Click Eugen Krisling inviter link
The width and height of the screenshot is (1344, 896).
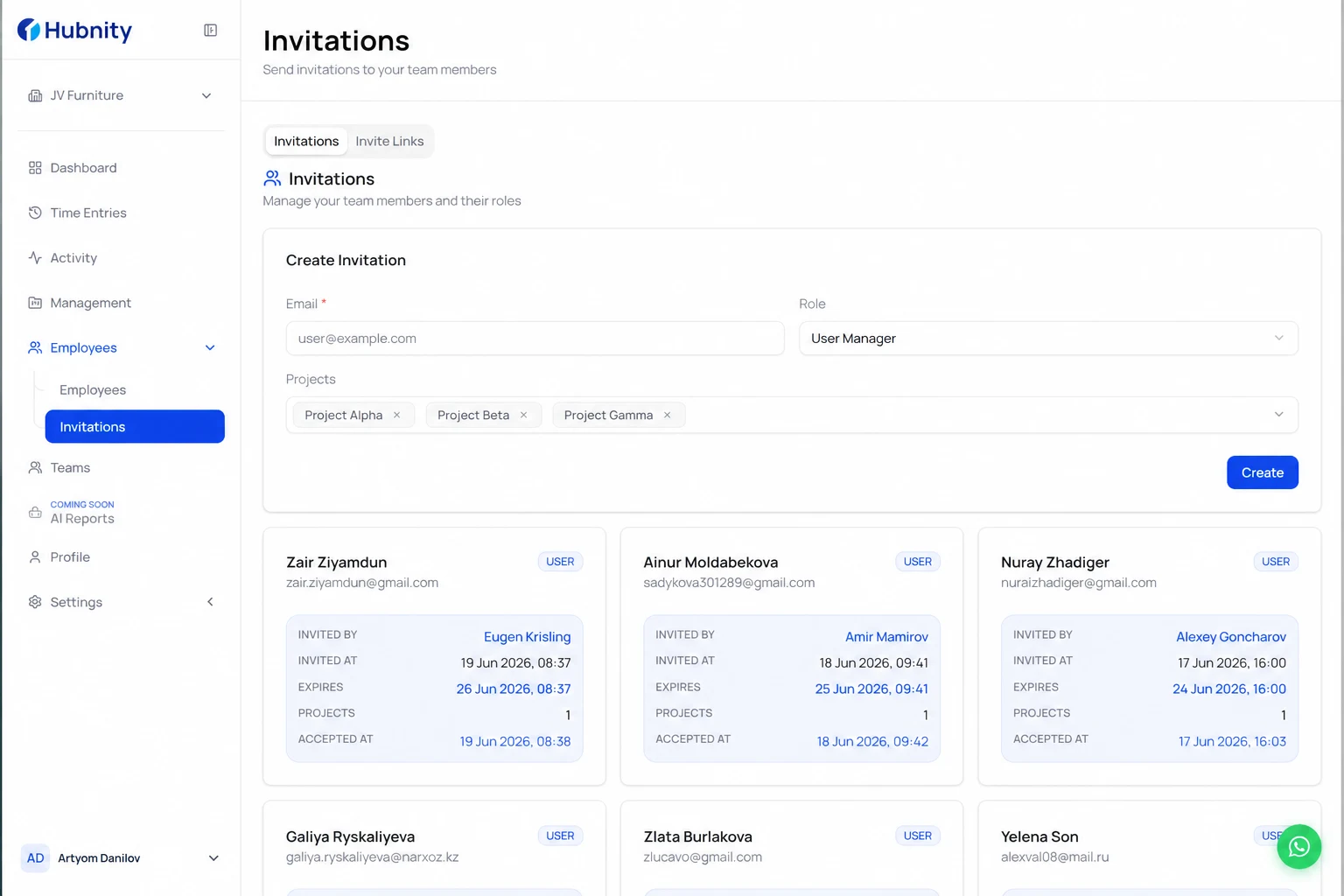tap(528, 637)
